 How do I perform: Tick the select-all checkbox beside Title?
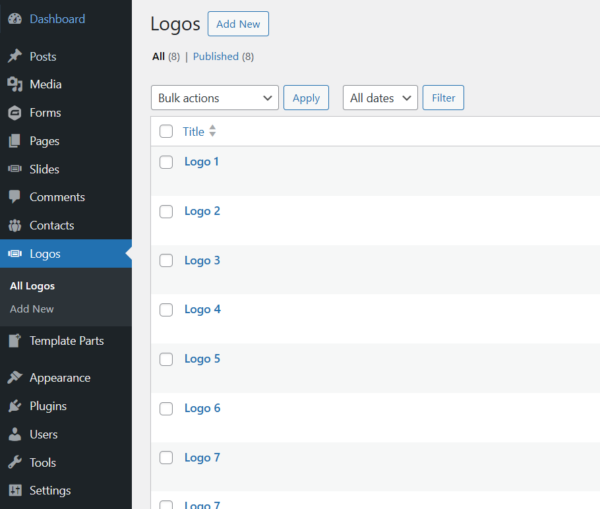tap(166, 131)
